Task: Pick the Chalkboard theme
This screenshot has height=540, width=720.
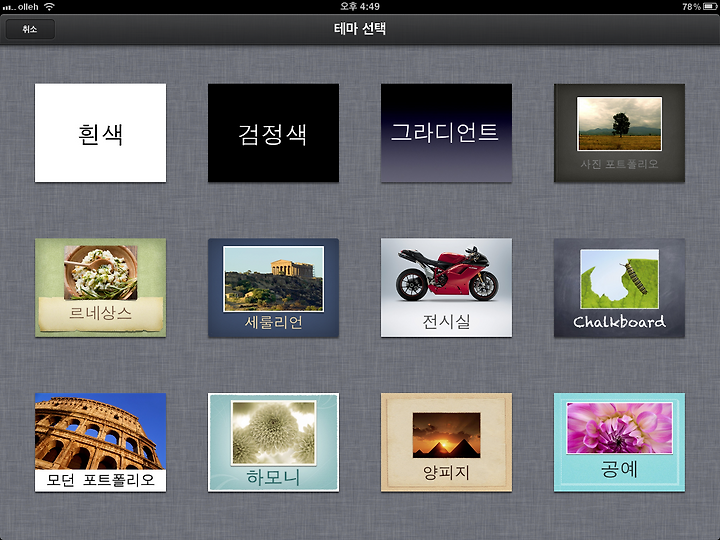Action: pyautogui.click(x=619, y=287)
